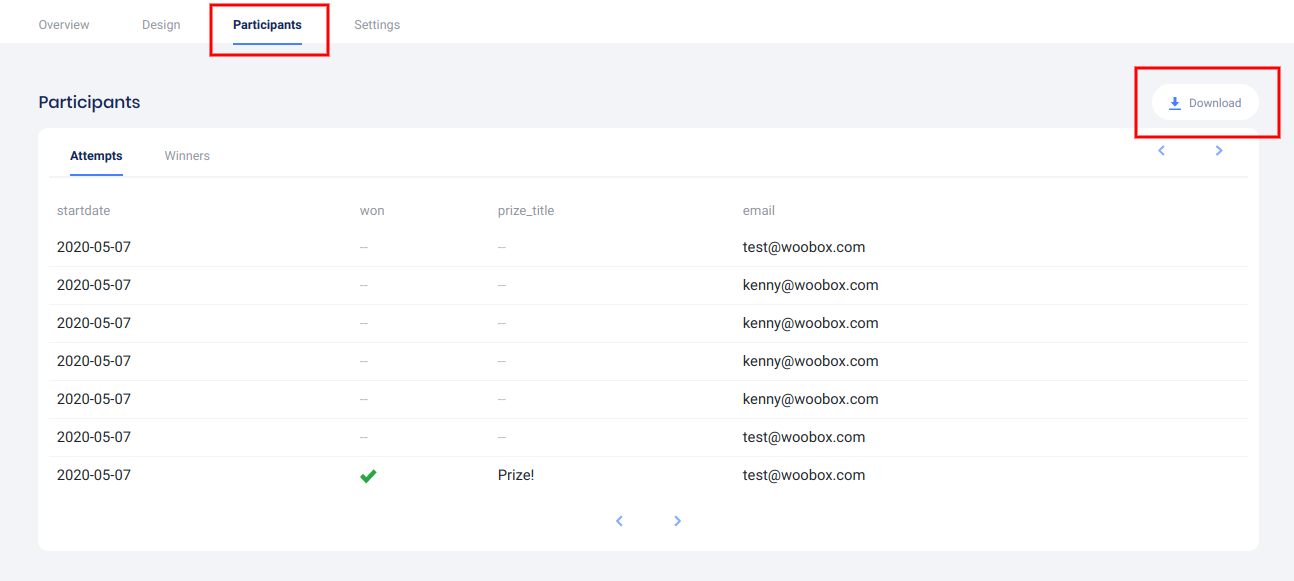Click the email column header

click(x=758, y=211)
